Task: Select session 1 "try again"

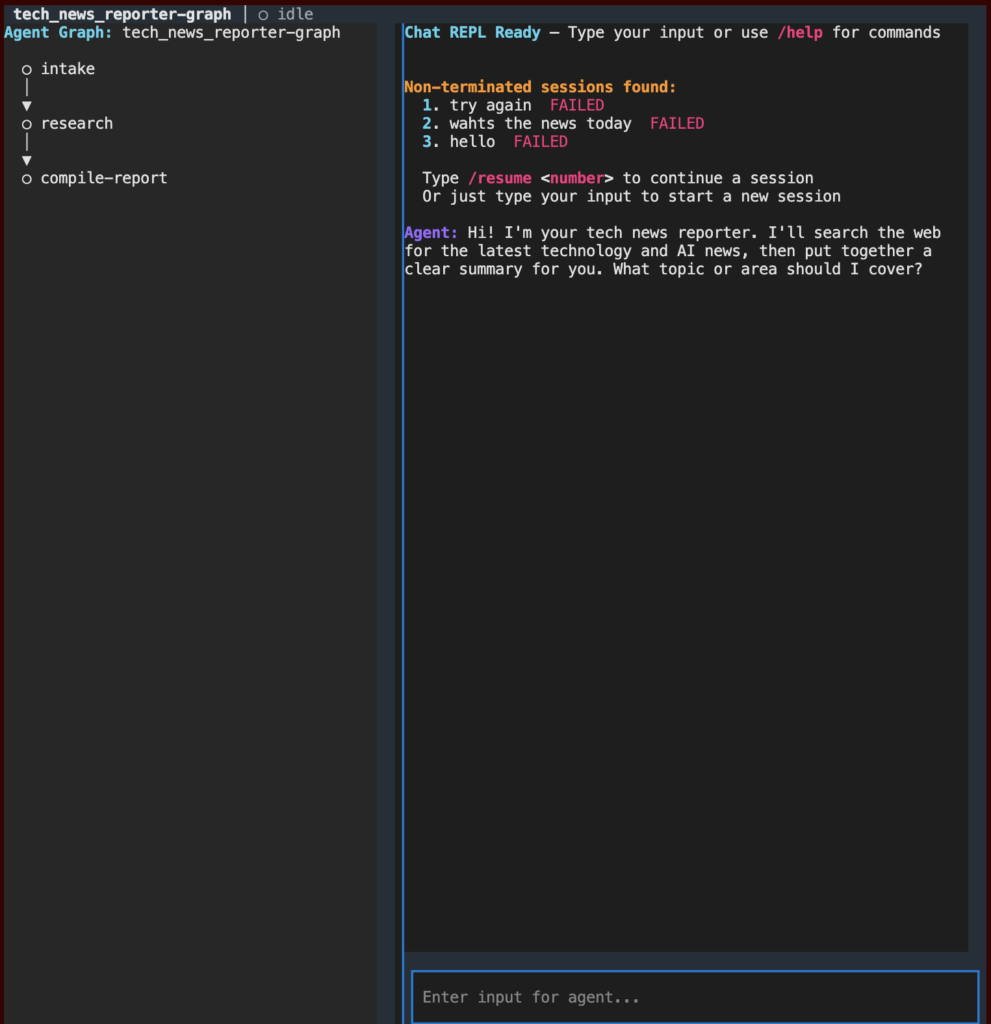Action: tap(490, 106)
